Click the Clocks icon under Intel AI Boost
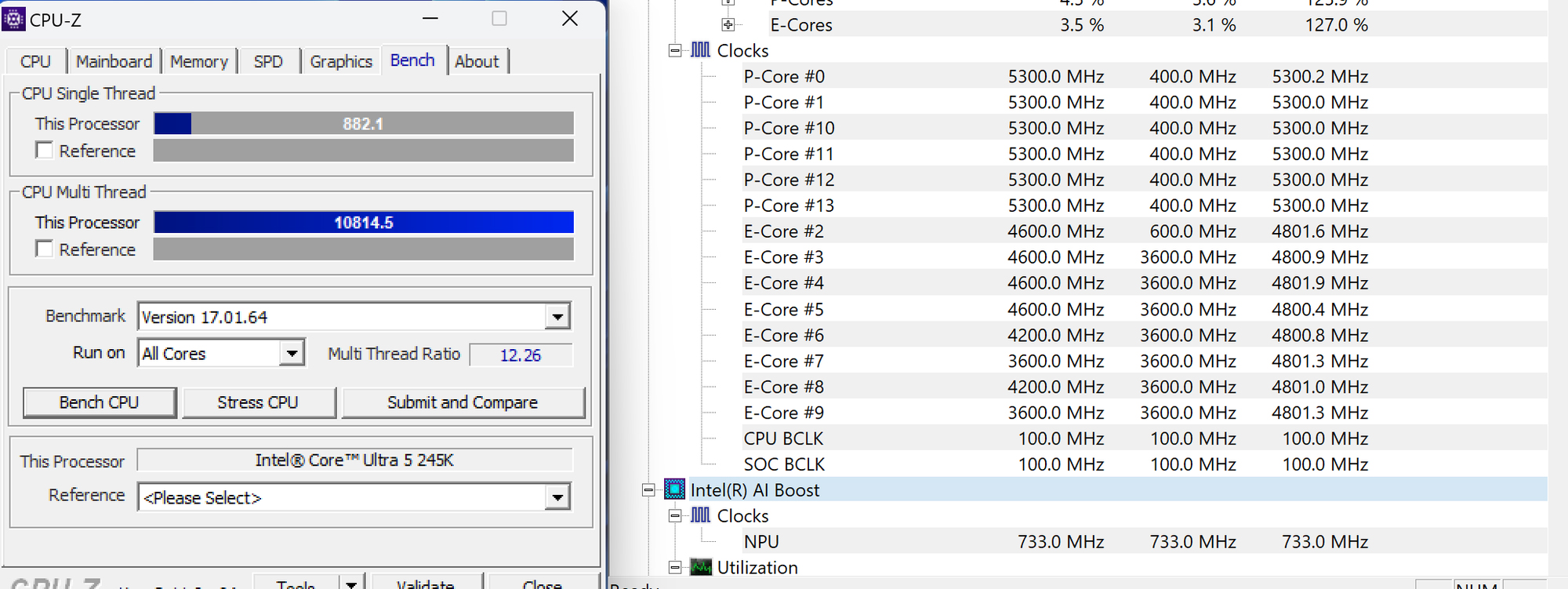The image size is (1568, 589). point(700,515)
